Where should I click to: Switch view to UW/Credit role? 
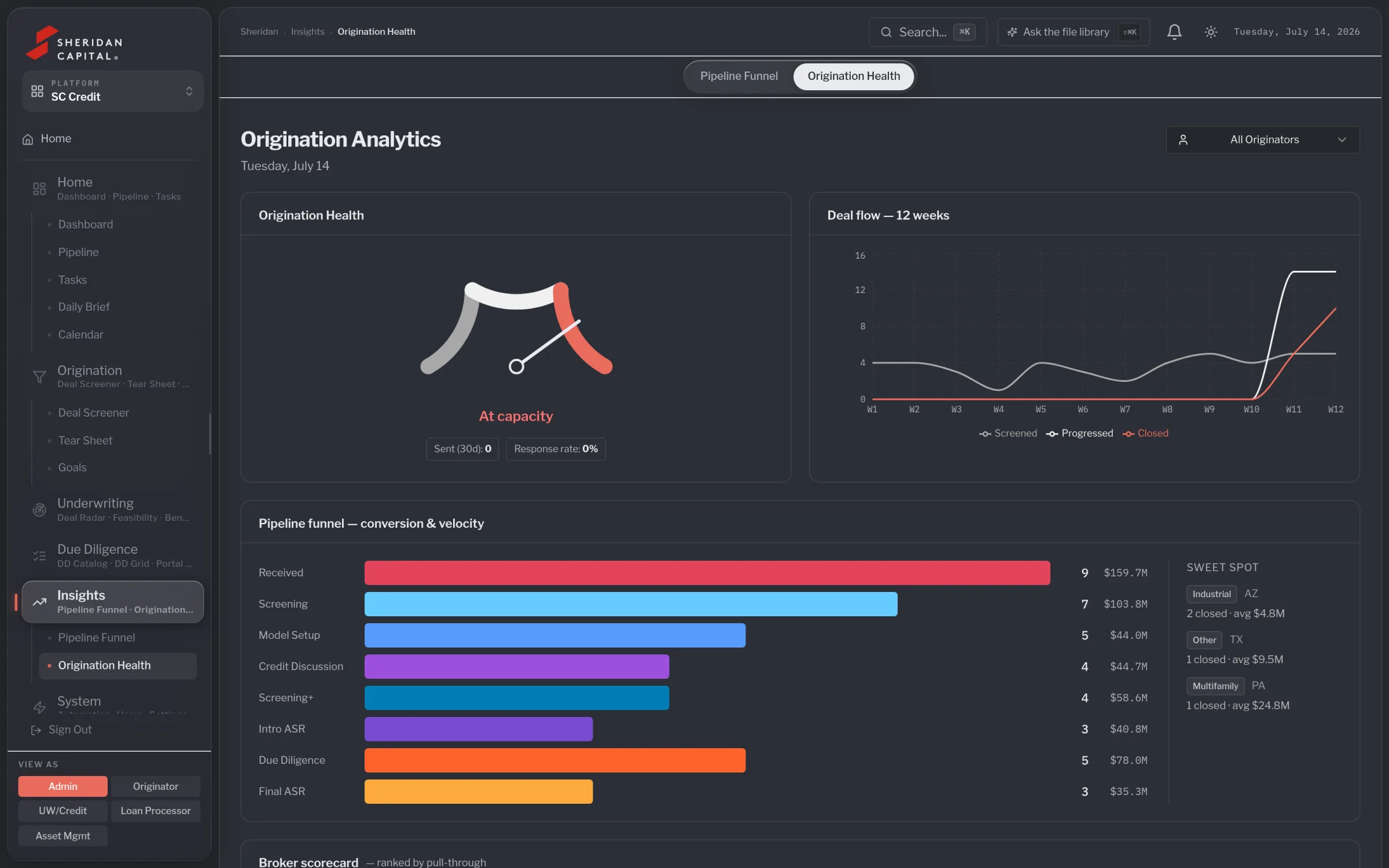tap(63, 810)
